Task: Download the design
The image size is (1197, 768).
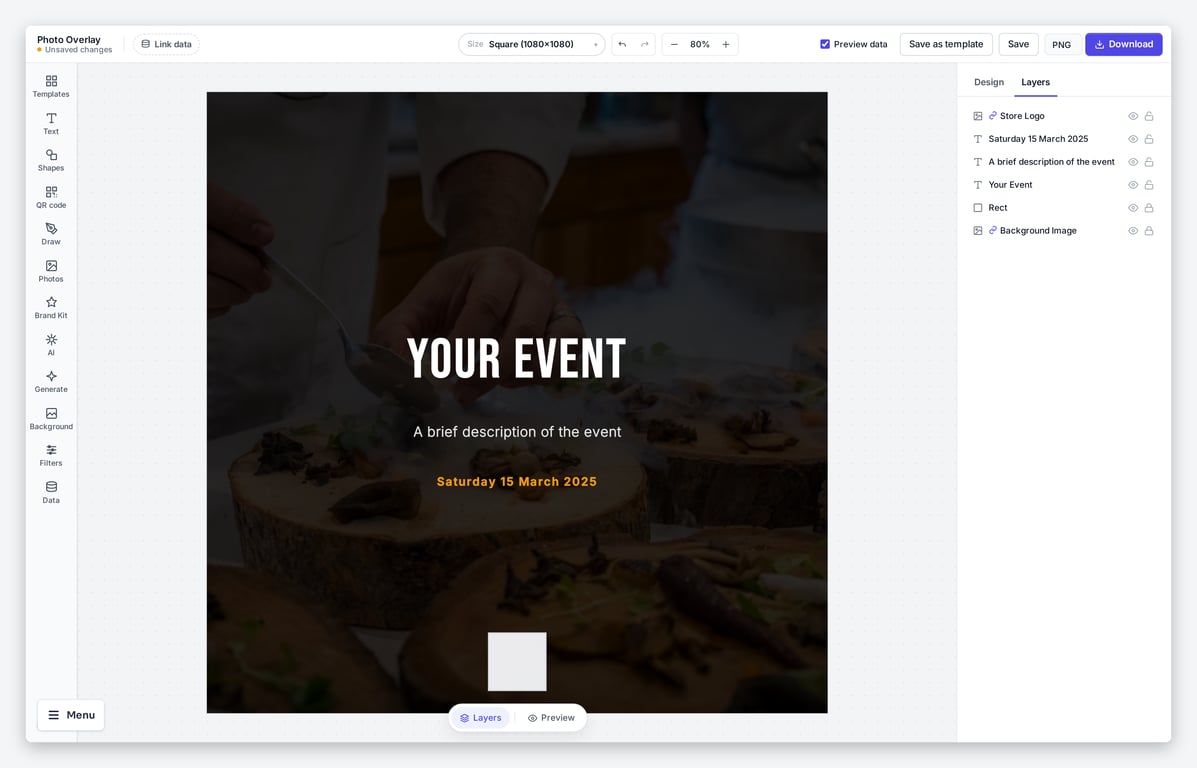Action: [x=1124, y=44]
